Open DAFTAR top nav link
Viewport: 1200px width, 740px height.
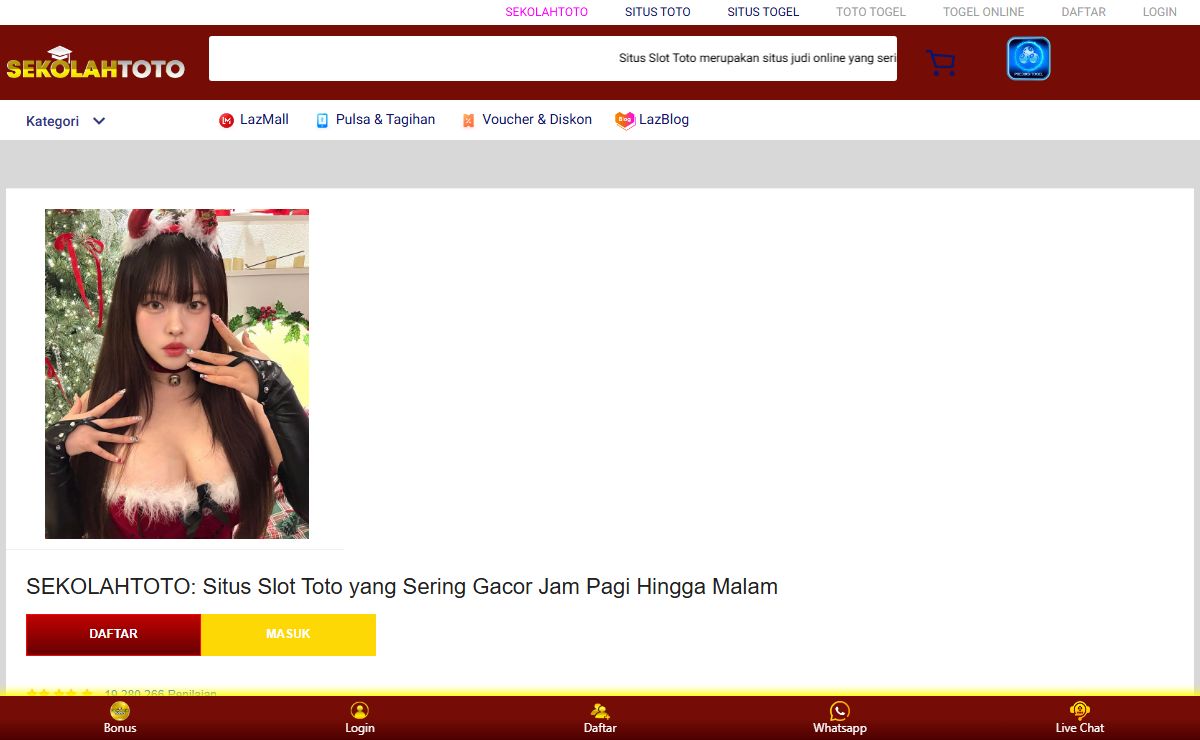pyautogui.click(x=1084, y=12)
